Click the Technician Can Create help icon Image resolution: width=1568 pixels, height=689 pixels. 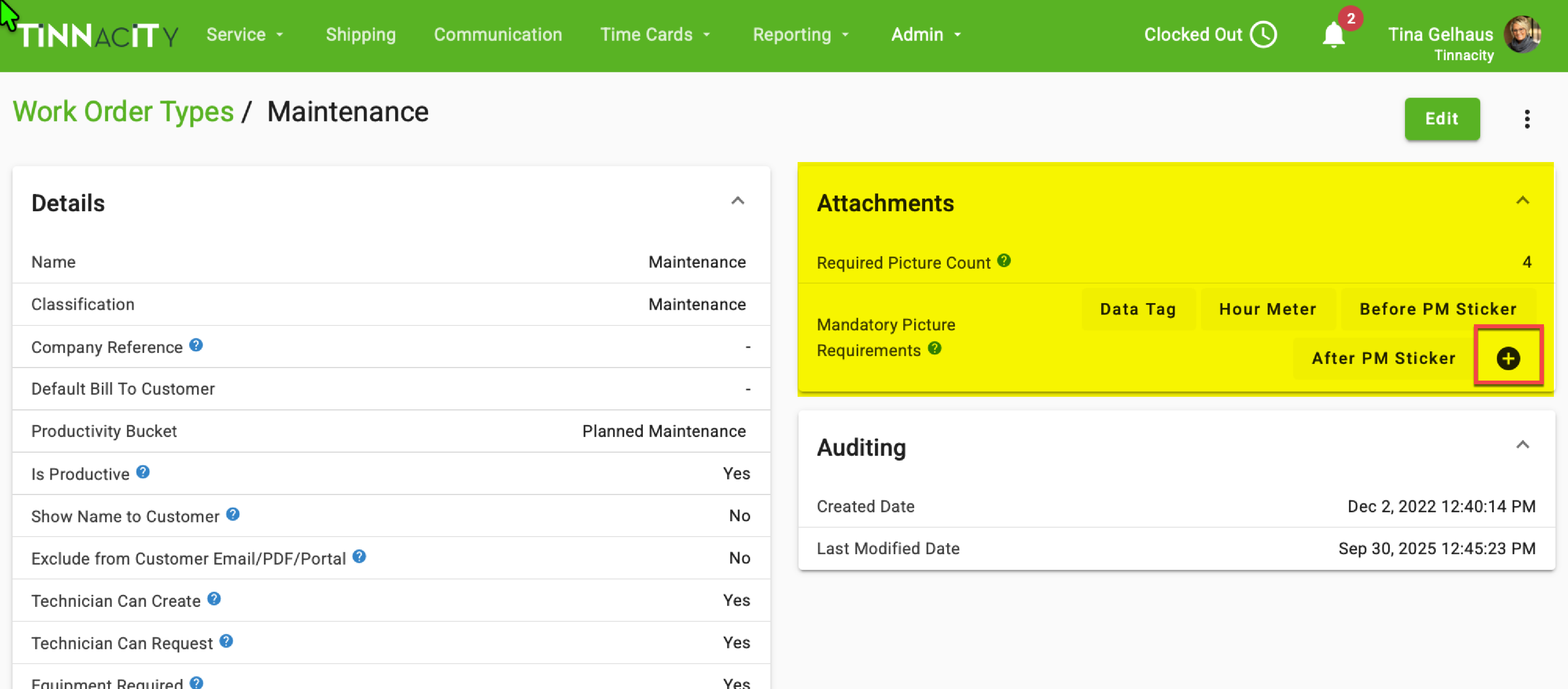point(214,599)
